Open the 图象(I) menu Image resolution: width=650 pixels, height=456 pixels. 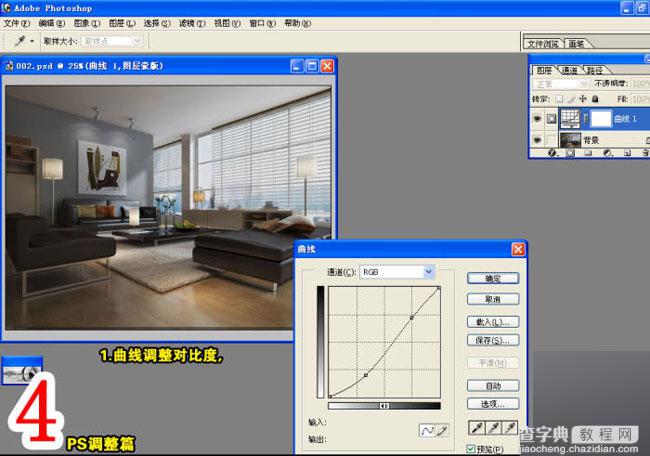tap(87, 23)
